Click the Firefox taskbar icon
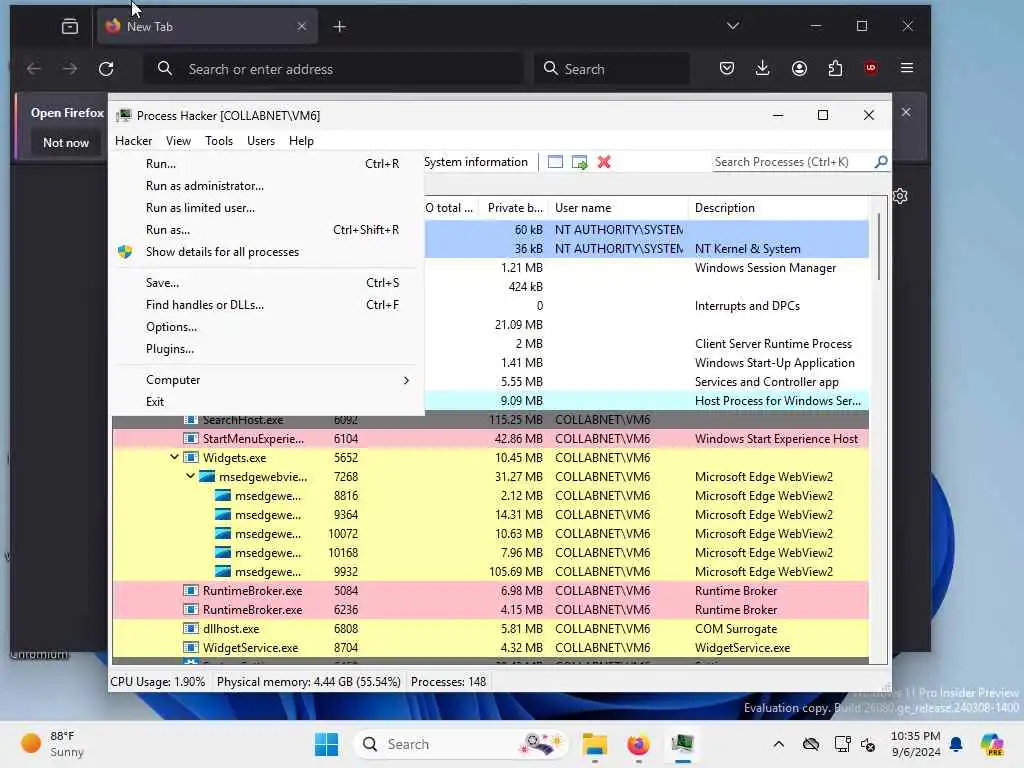Viewport: 1024px width, 768px height. pos(638,744)
